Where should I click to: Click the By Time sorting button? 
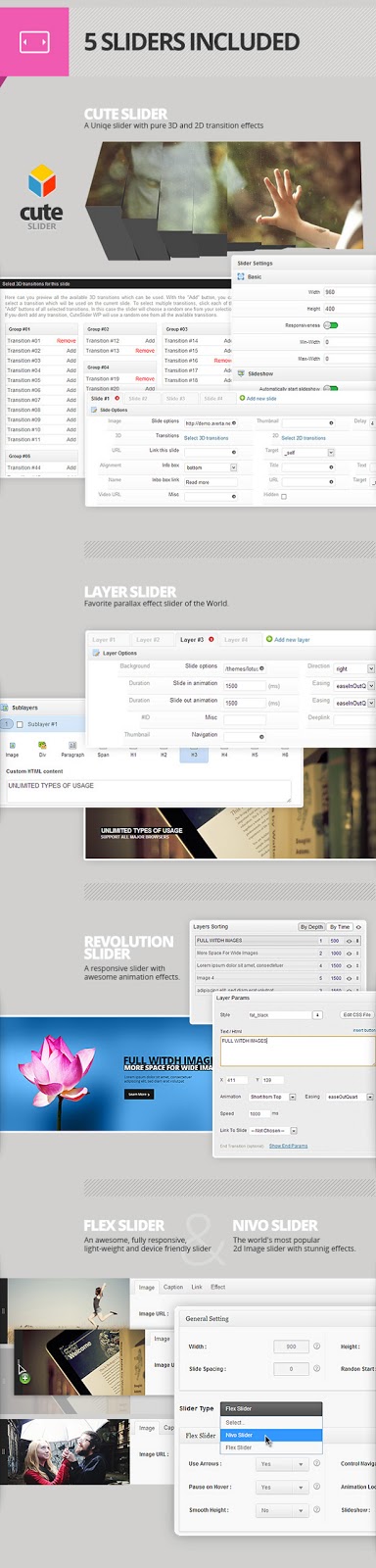pyautogui.click(x=339, y=926)
